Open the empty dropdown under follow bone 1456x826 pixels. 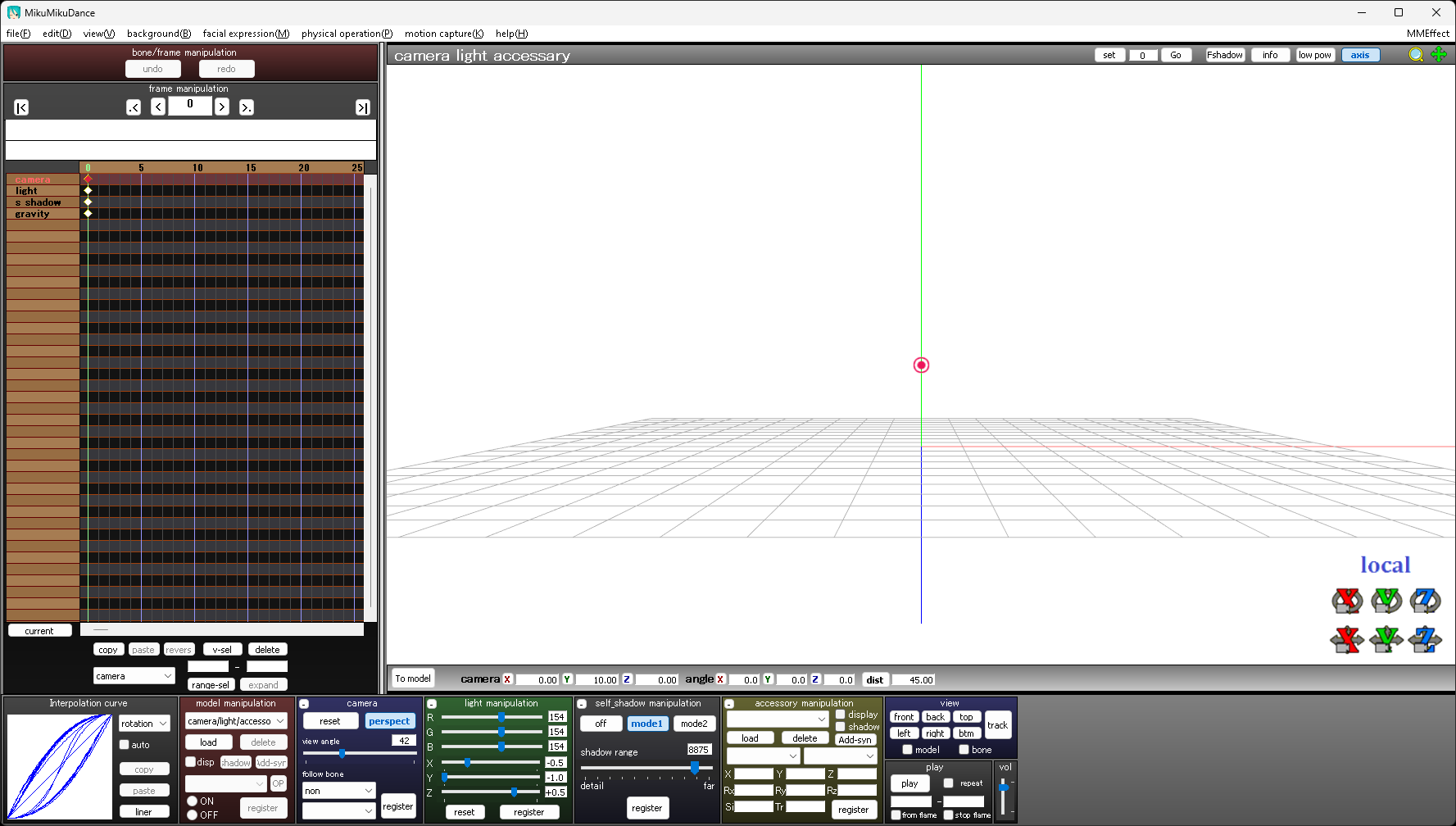(338, 810)
